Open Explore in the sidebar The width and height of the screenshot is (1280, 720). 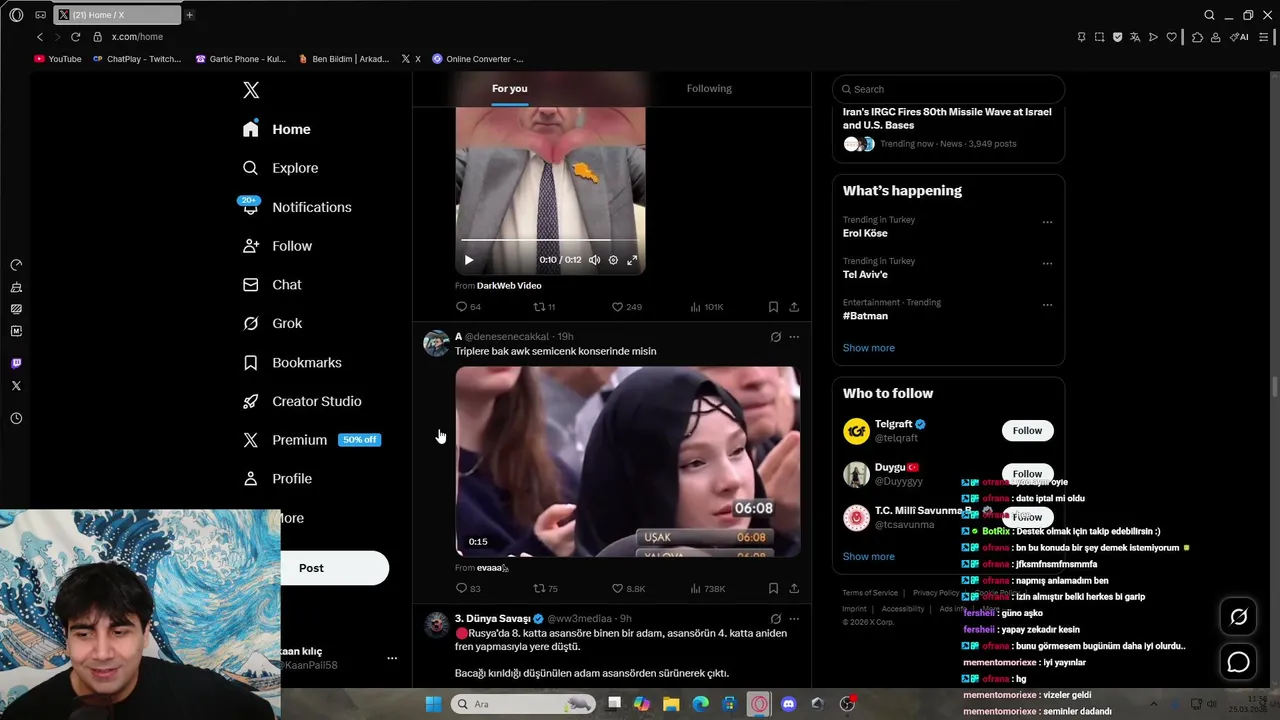(281, 168)
